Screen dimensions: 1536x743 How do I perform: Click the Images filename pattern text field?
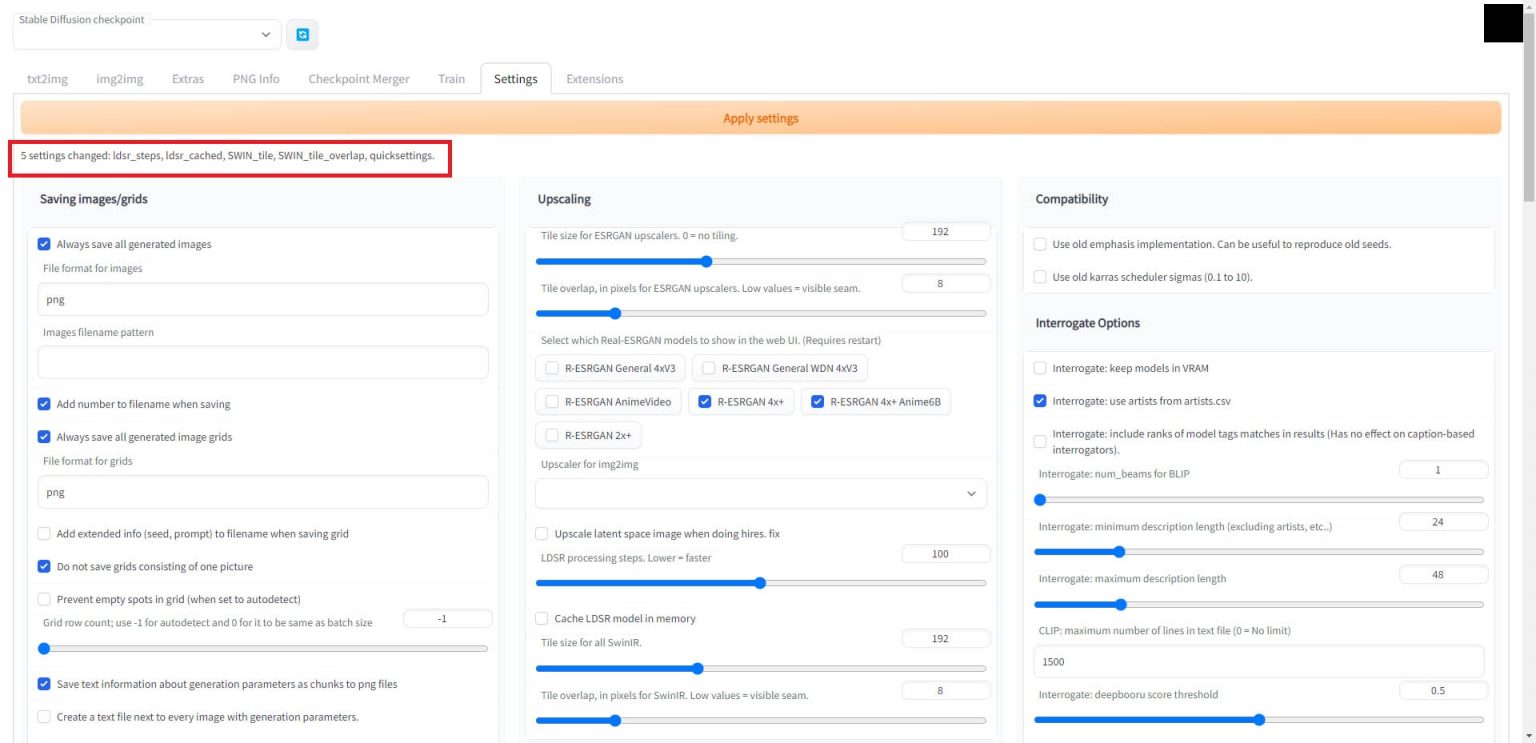pos(262,362)
